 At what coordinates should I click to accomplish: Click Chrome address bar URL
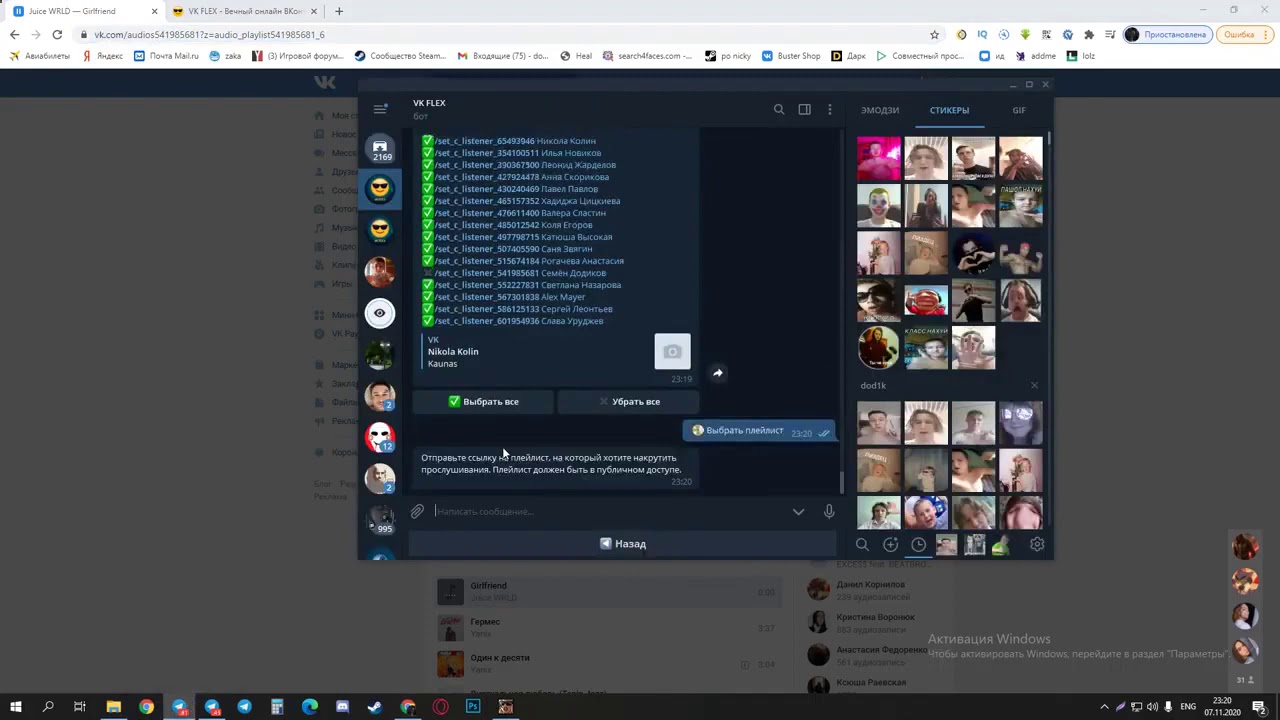pos(210,34)
